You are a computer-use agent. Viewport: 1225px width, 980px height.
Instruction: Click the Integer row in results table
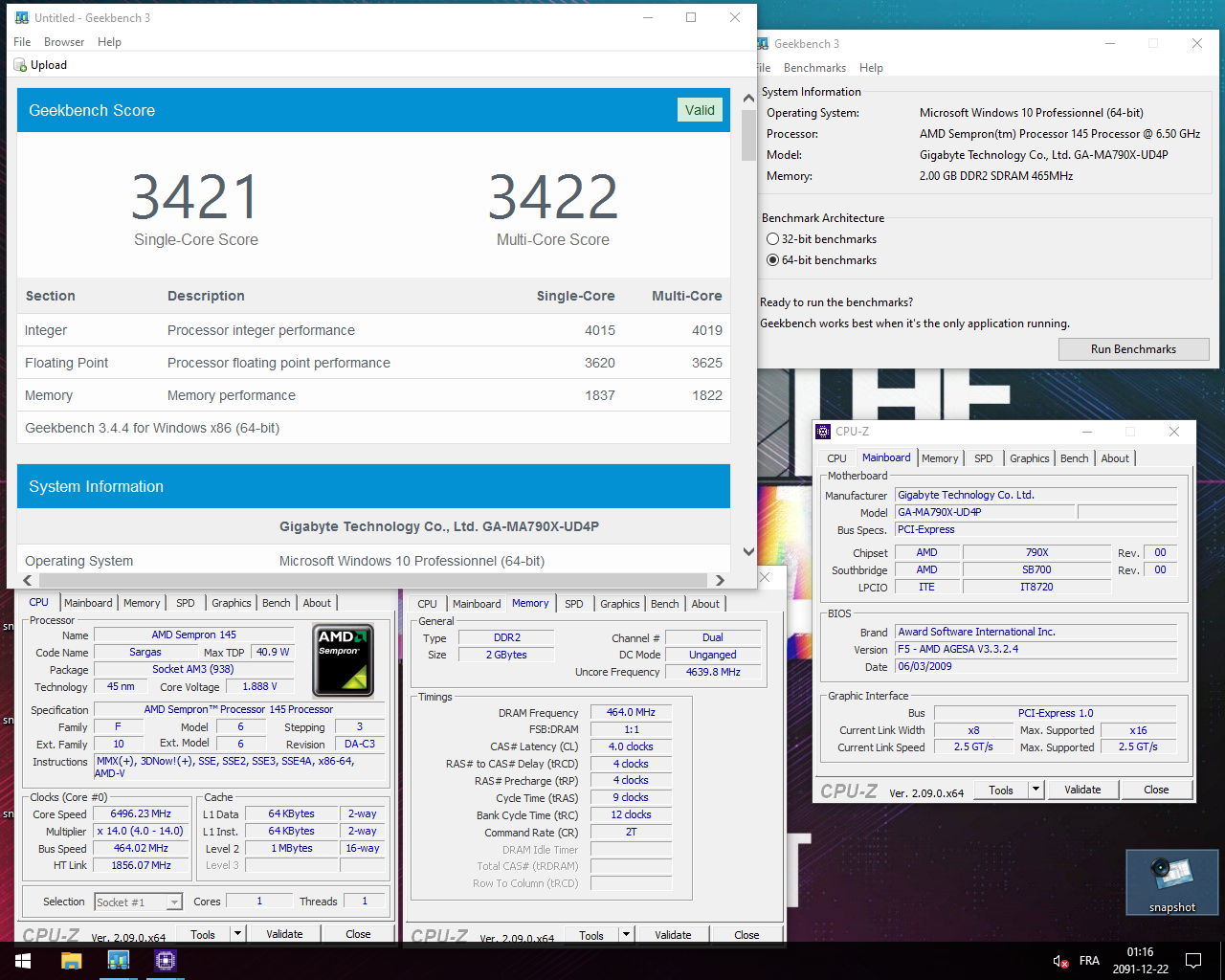coord(373,330)
